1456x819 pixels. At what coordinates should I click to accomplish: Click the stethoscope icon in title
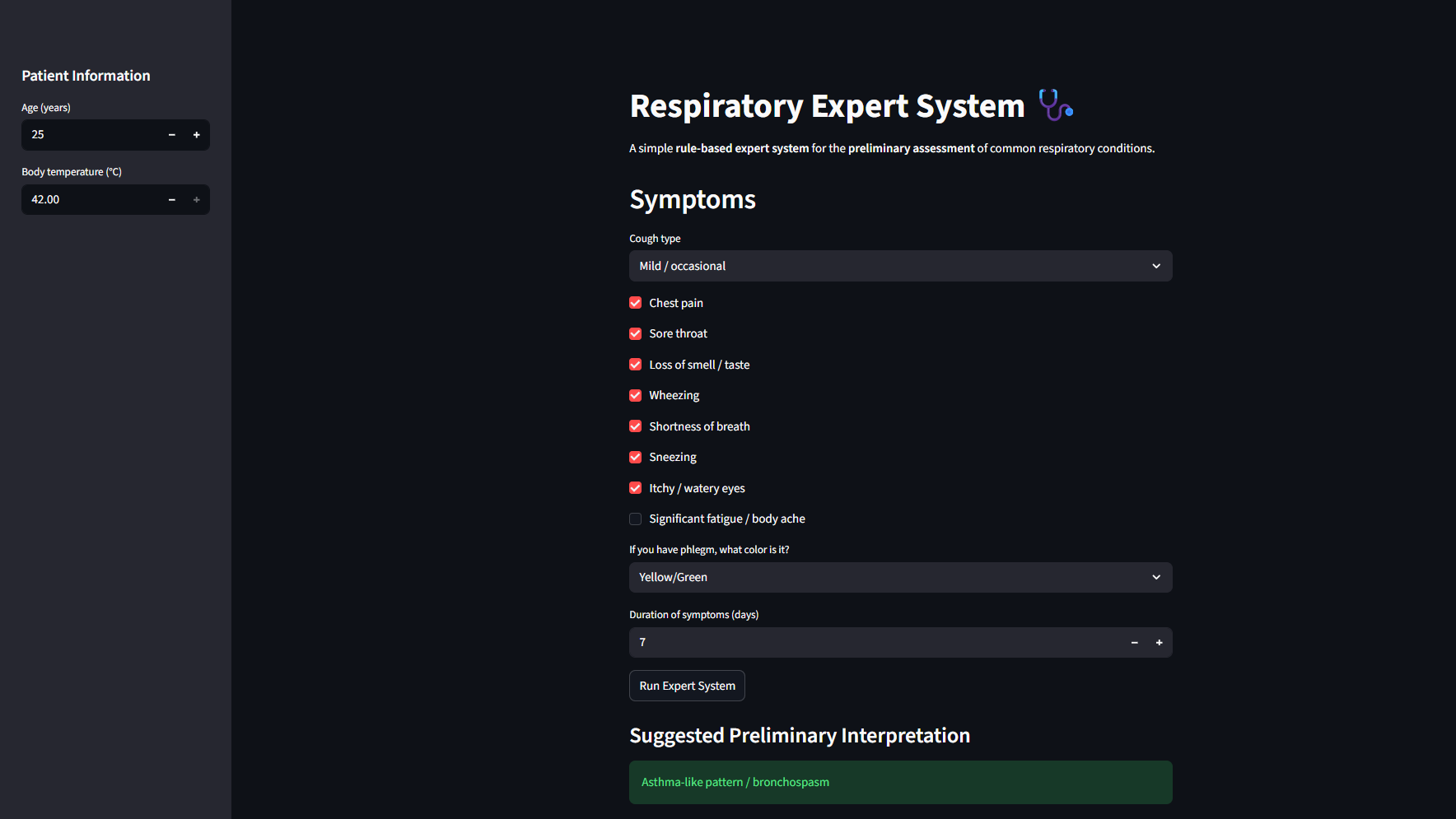click(x=1055, y=105)
